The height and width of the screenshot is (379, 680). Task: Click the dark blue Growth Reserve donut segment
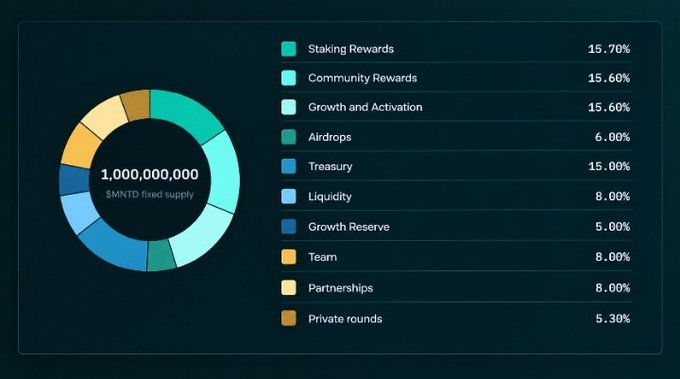[74, 180]
